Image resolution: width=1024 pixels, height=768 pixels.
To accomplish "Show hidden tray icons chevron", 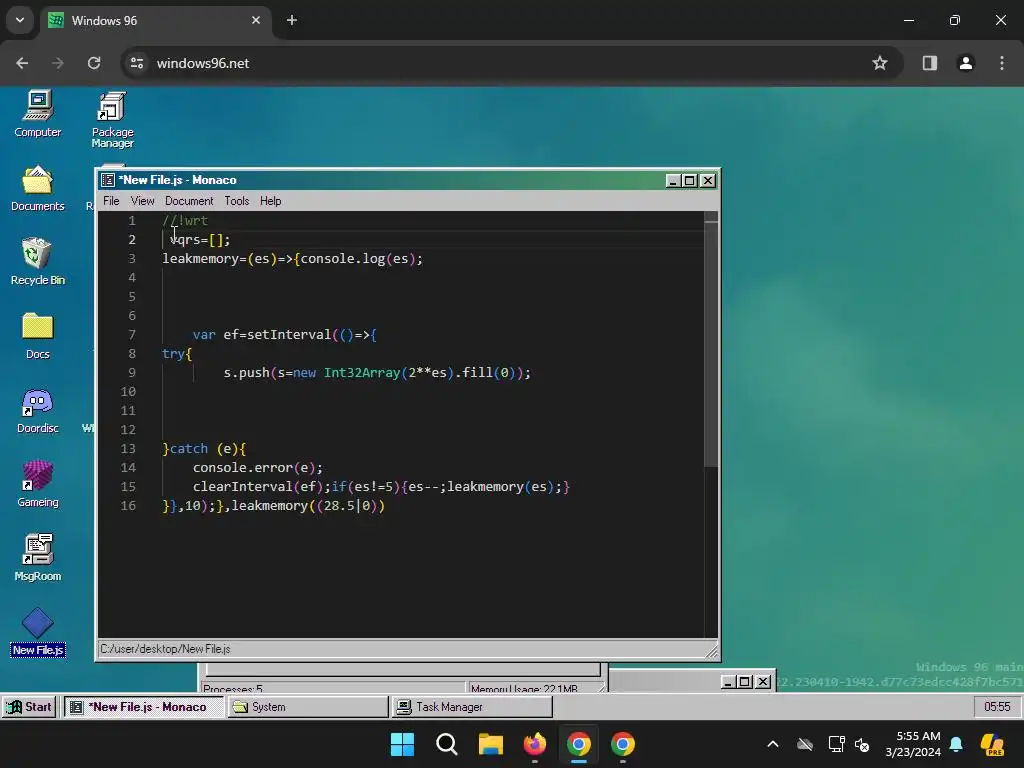I will pyautogui.click(x=773, y=744).
